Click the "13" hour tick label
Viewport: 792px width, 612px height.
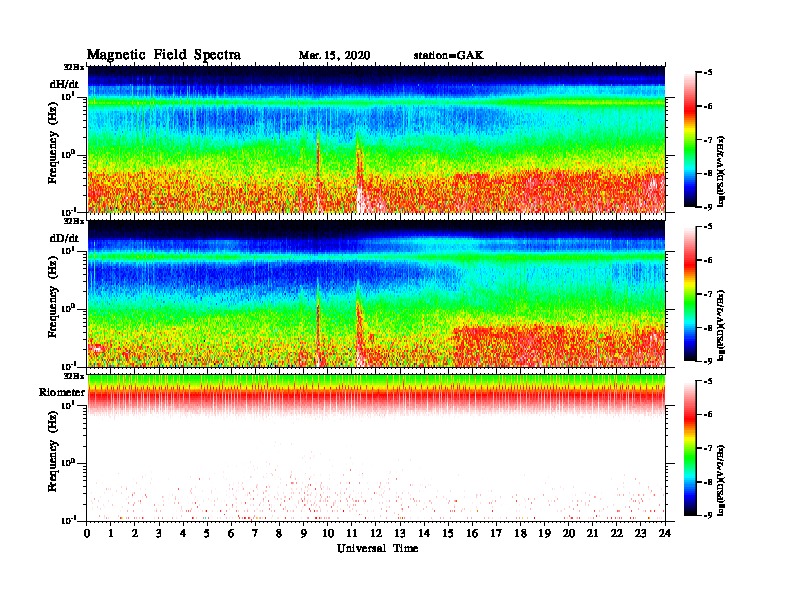[x=400, y=534]
